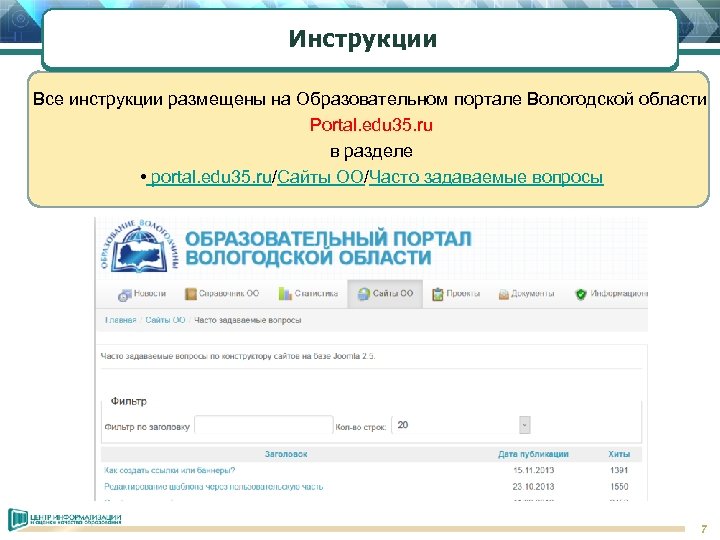Image resolution: width=720 pixels, height=540 pixels.
Task: Click the Сайты ОО breadcrumb link
Action: tap(165, 320)
